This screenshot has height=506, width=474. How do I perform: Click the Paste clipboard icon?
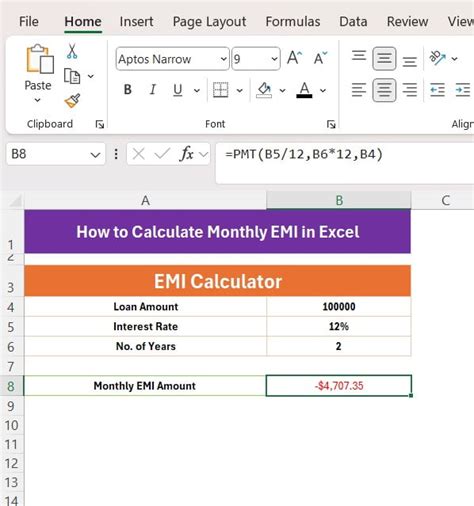(40, 59)
